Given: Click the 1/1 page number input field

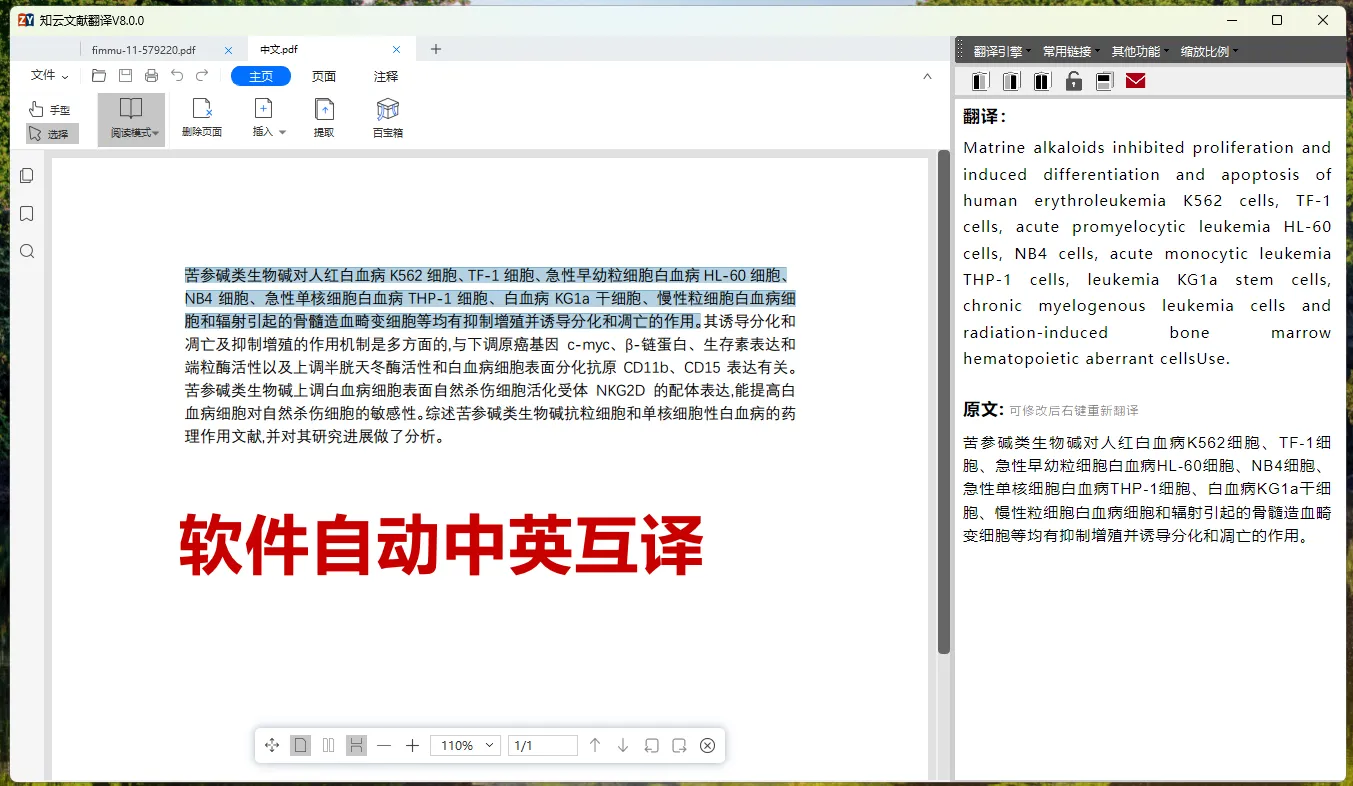Looking at the screenshot, I should (542, 745).
